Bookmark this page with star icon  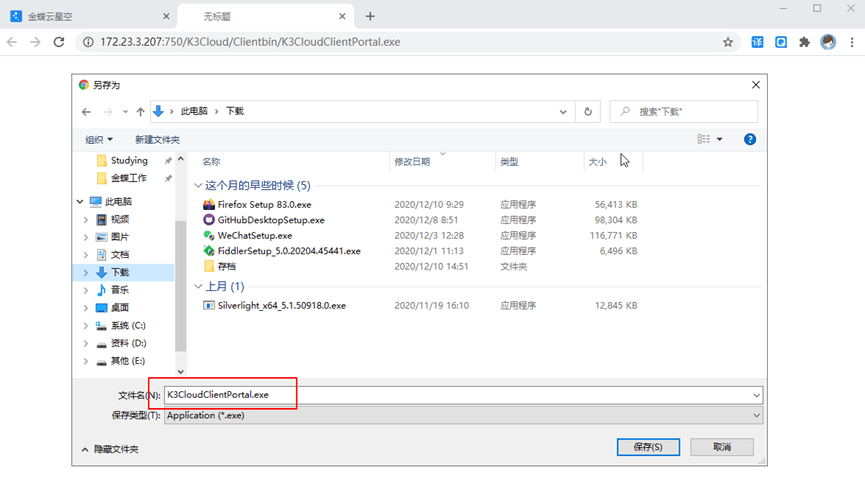pyautogui.click(x=729, y=42)
